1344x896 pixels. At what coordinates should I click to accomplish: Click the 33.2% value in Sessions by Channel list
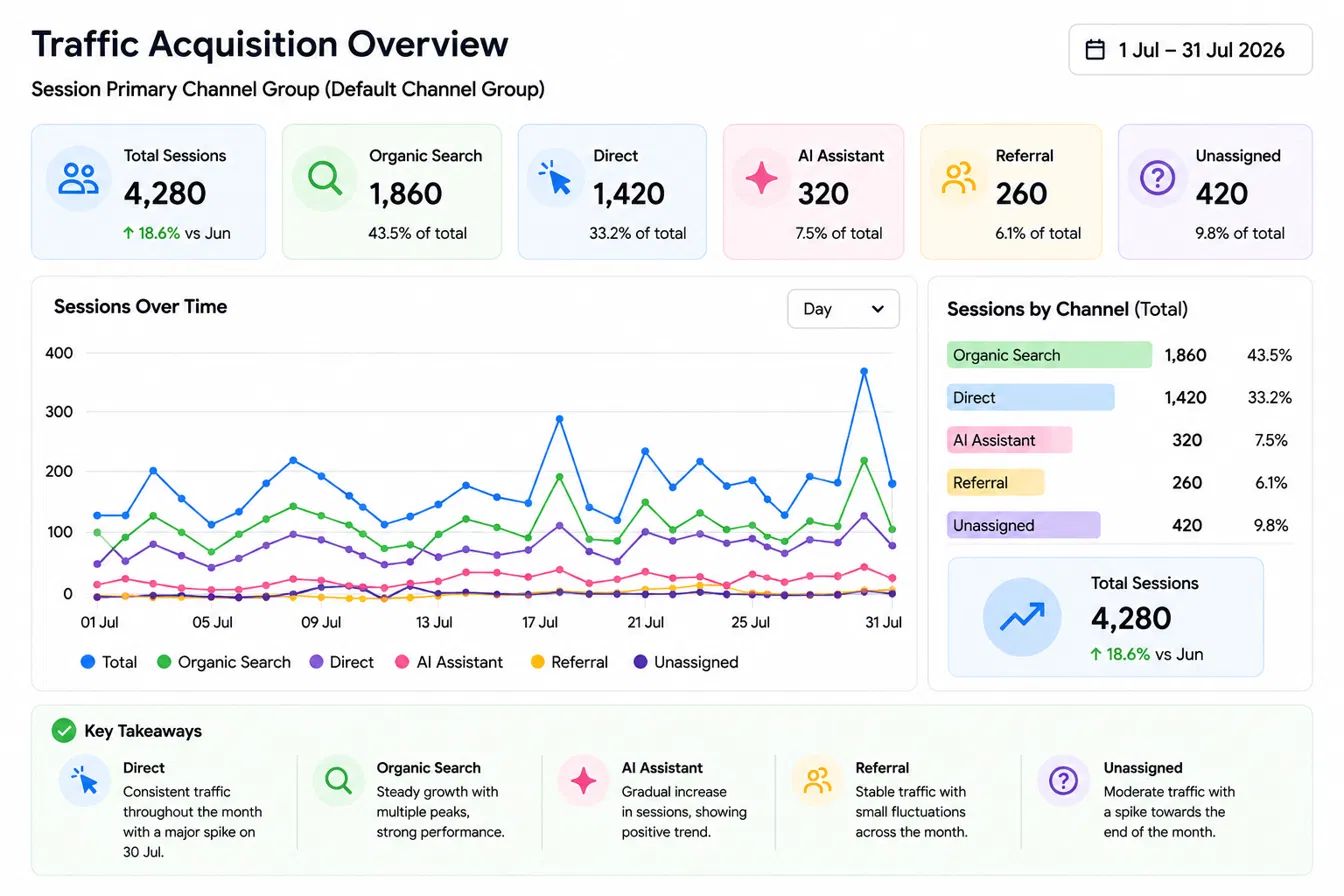[x=1269, y=398]
